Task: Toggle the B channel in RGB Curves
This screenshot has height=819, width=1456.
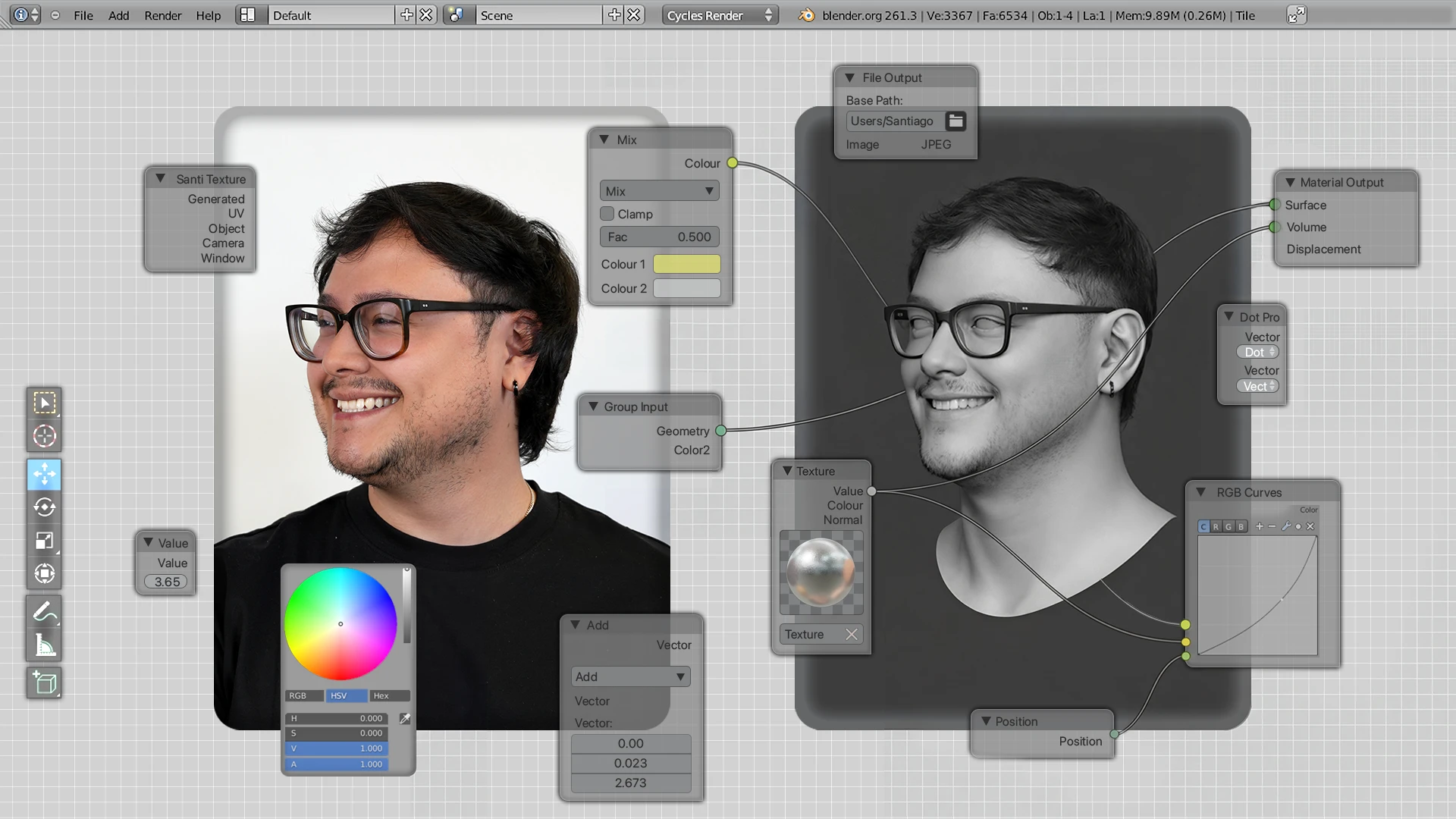Action: (1239, 526)
